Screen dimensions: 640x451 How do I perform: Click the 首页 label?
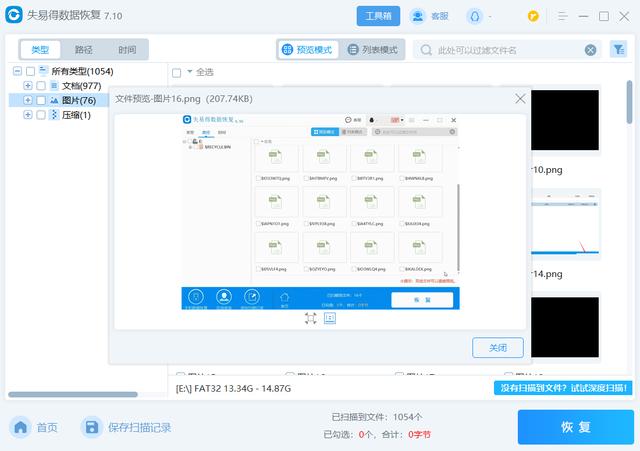coord(47,428)
